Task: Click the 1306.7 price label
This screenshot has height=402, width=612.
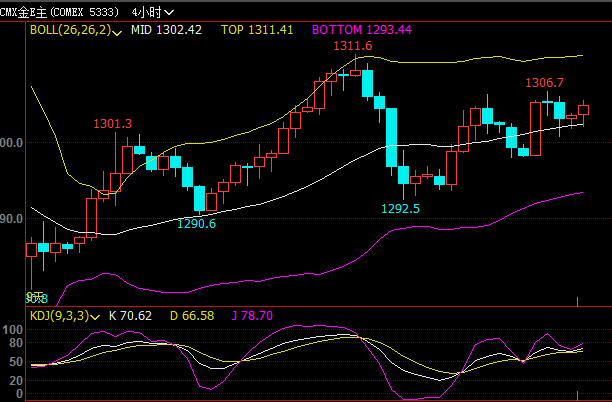Action: point(544,83)
